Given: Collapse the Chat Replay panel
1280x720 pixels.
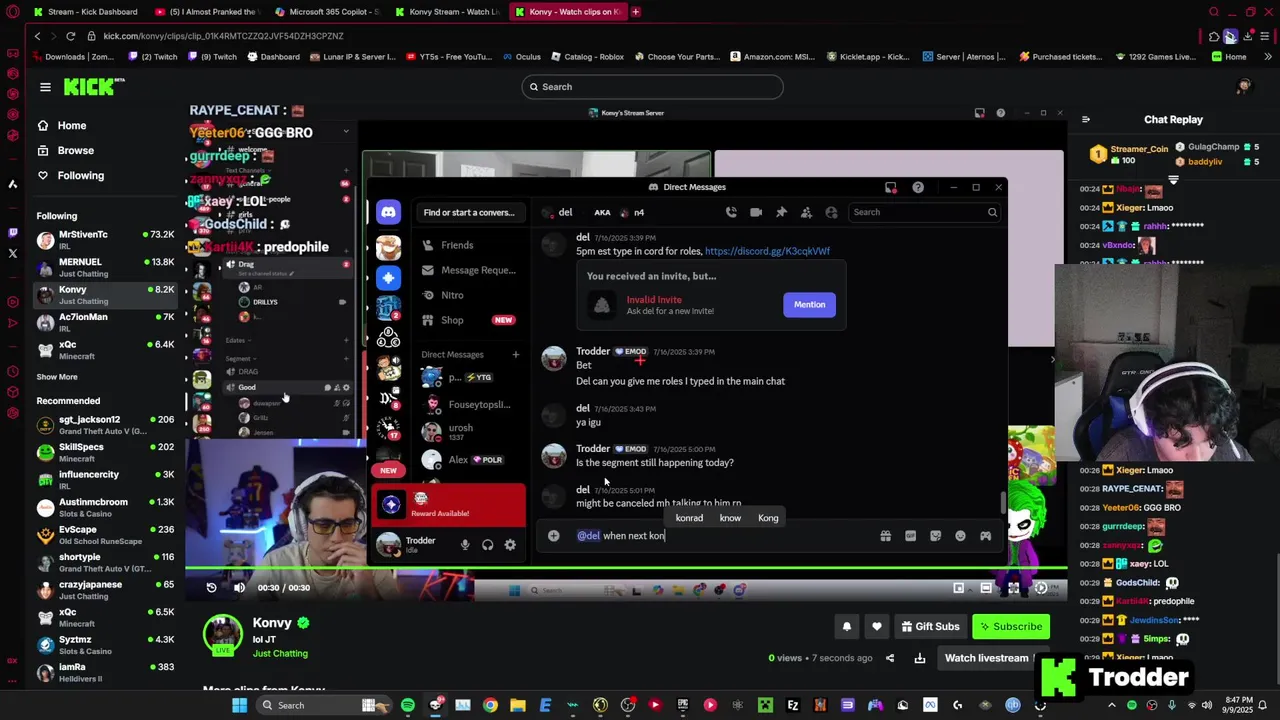Looking at the screenshot, I should pos(1086,120).
